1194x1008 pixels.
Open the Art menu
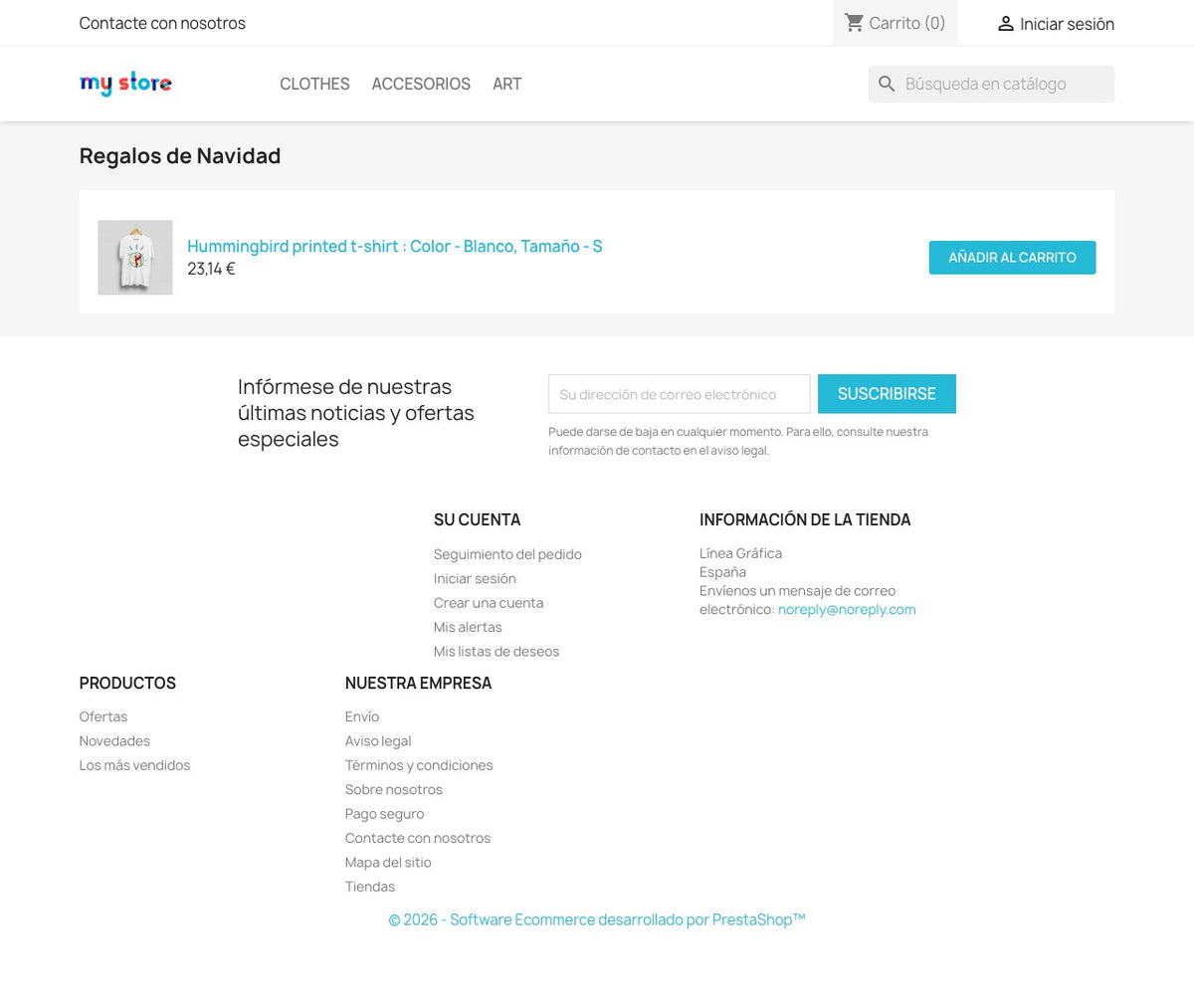point(507,85)
